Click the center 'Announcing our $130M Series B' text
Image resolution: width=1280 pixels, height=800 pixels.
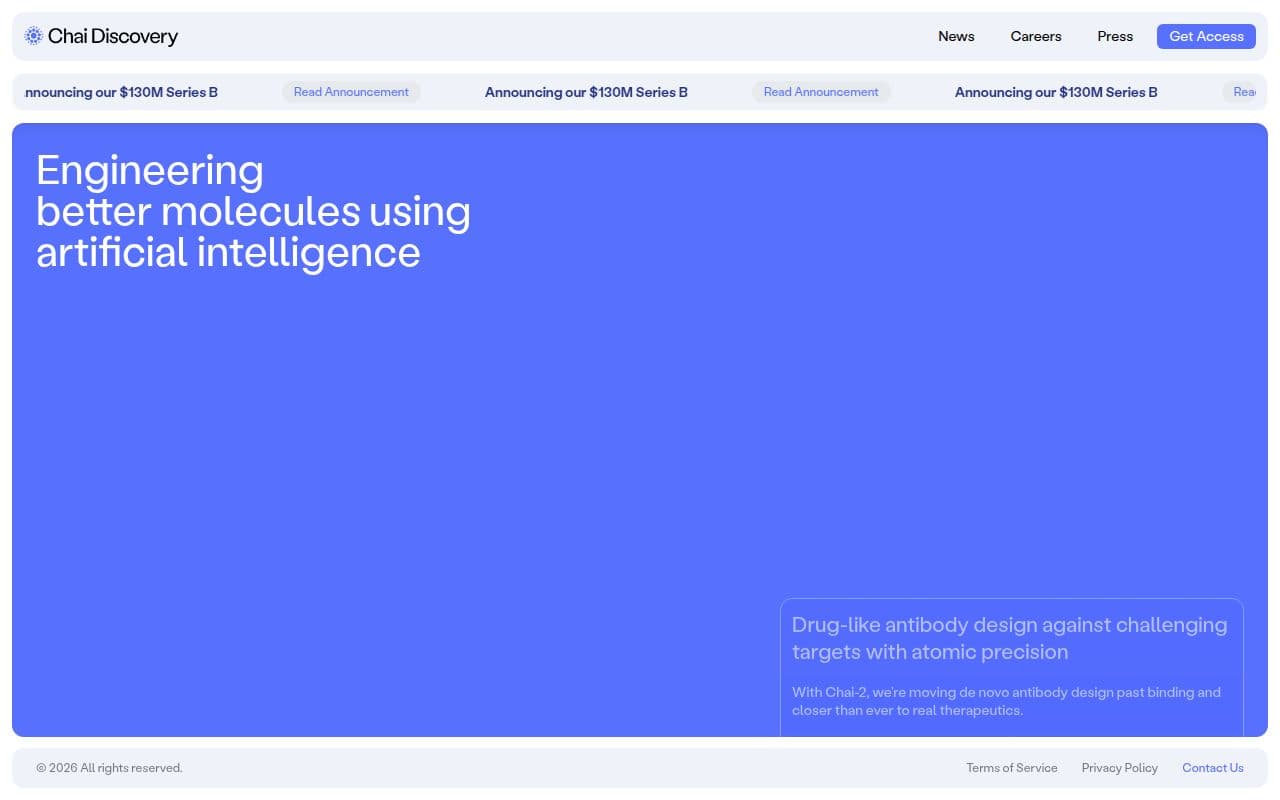586,92
